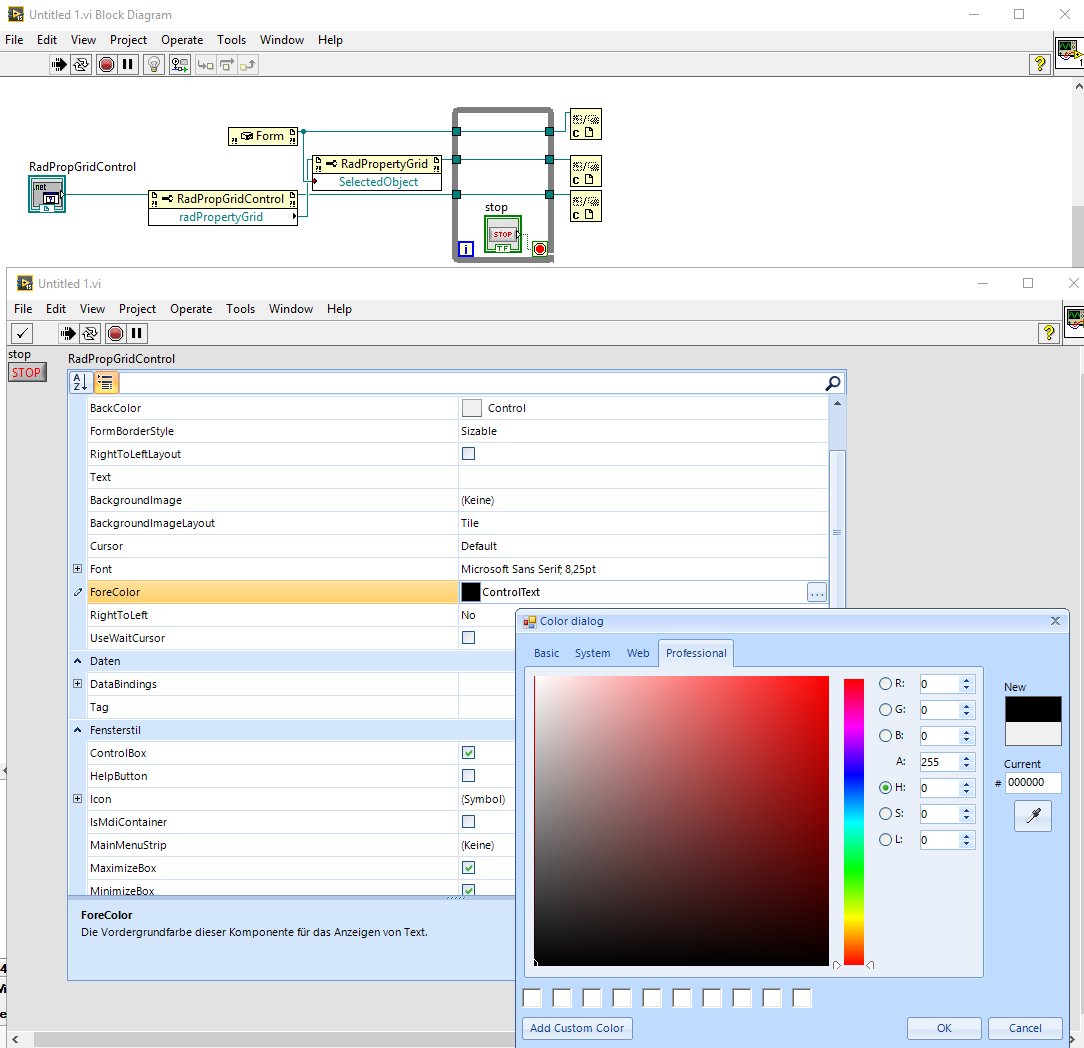Image resolution: width=1084 pixels, height=1048 pixels.
Task: Select the R radio button in color dialog
Action: [885, 684]
